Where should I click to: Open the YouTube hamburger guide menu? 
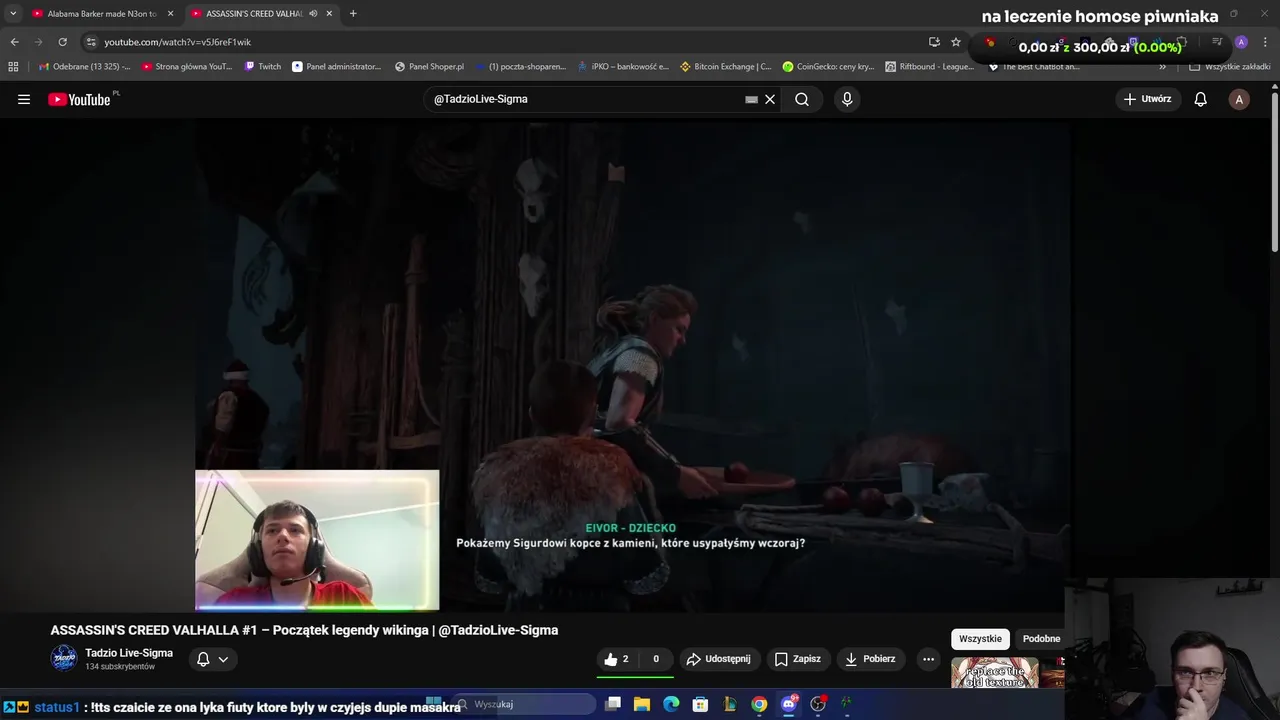point(24,99)
